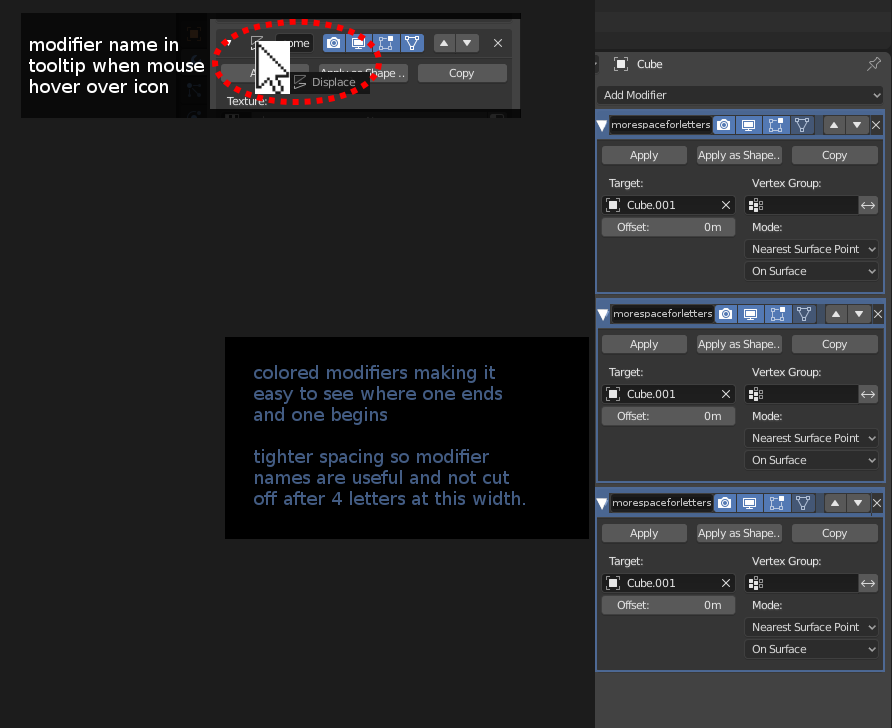Delete the middle modifier using its X
Screen dimensions: 892x728
point(878,314)
